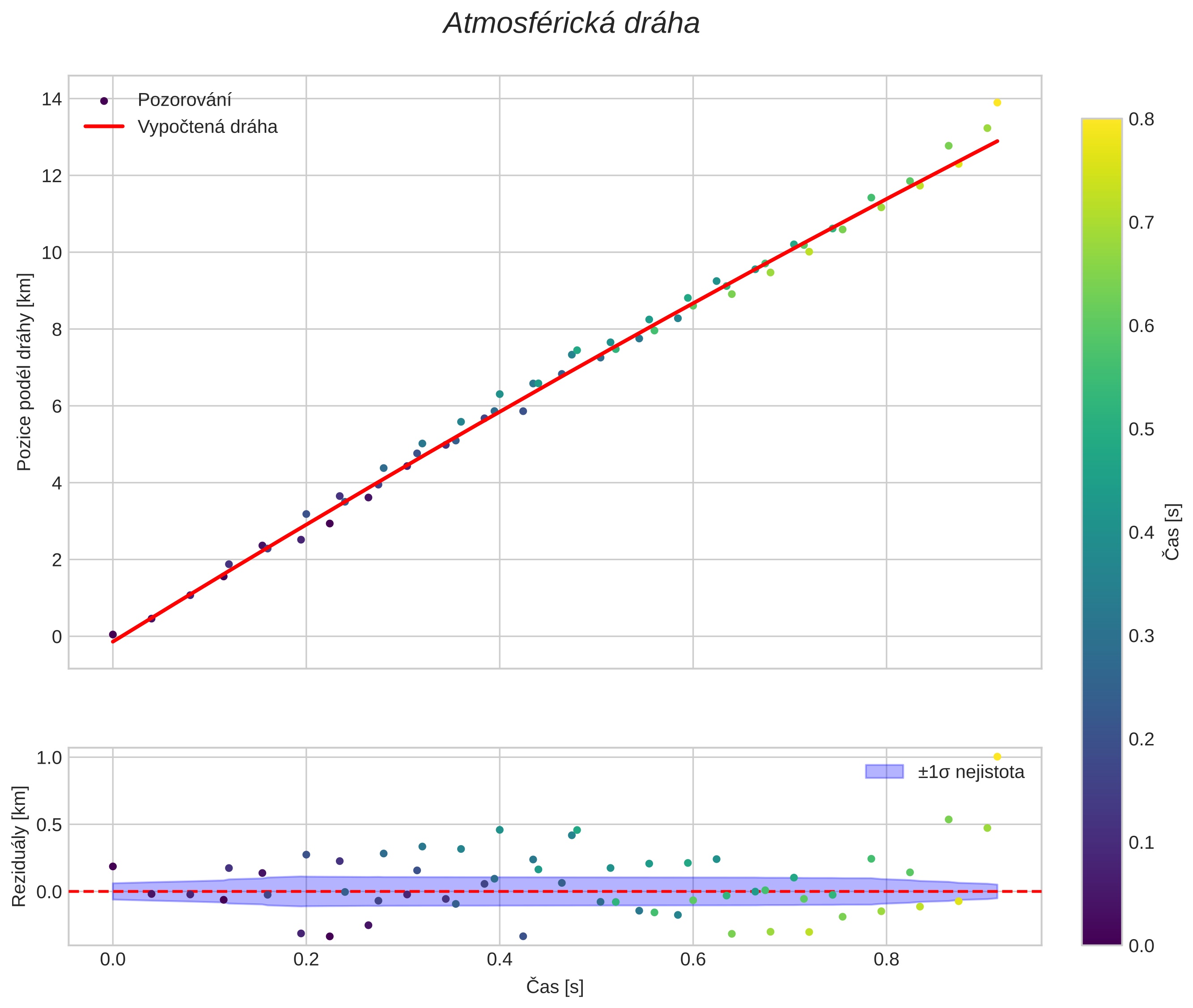The height and width of the screenshot is (1008, 1193).
Task: Click the 'Pozice podél dráhy [km]' axis label
Action: 24,371
